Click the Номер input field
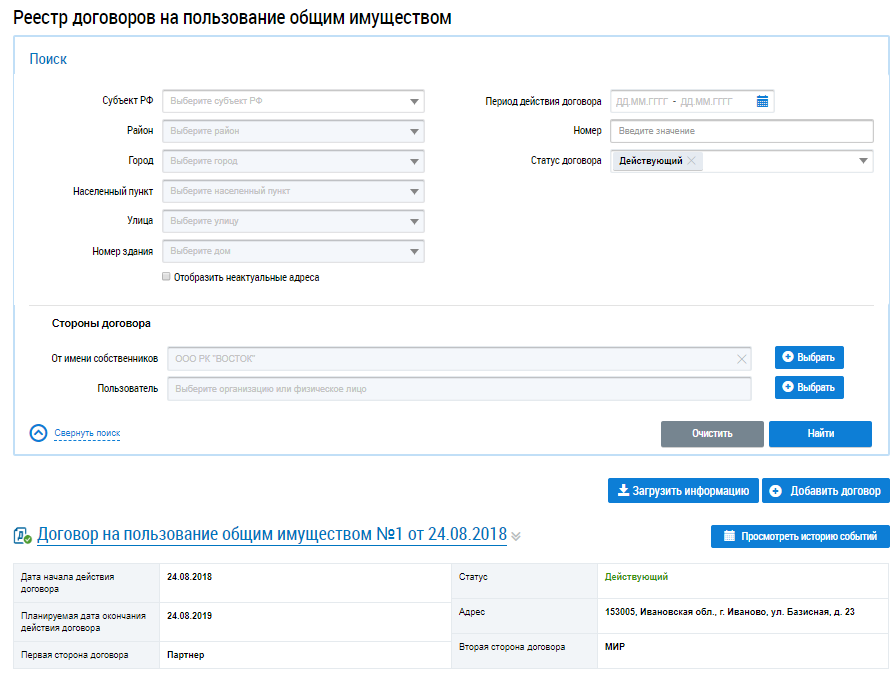 tap(741, 131)
